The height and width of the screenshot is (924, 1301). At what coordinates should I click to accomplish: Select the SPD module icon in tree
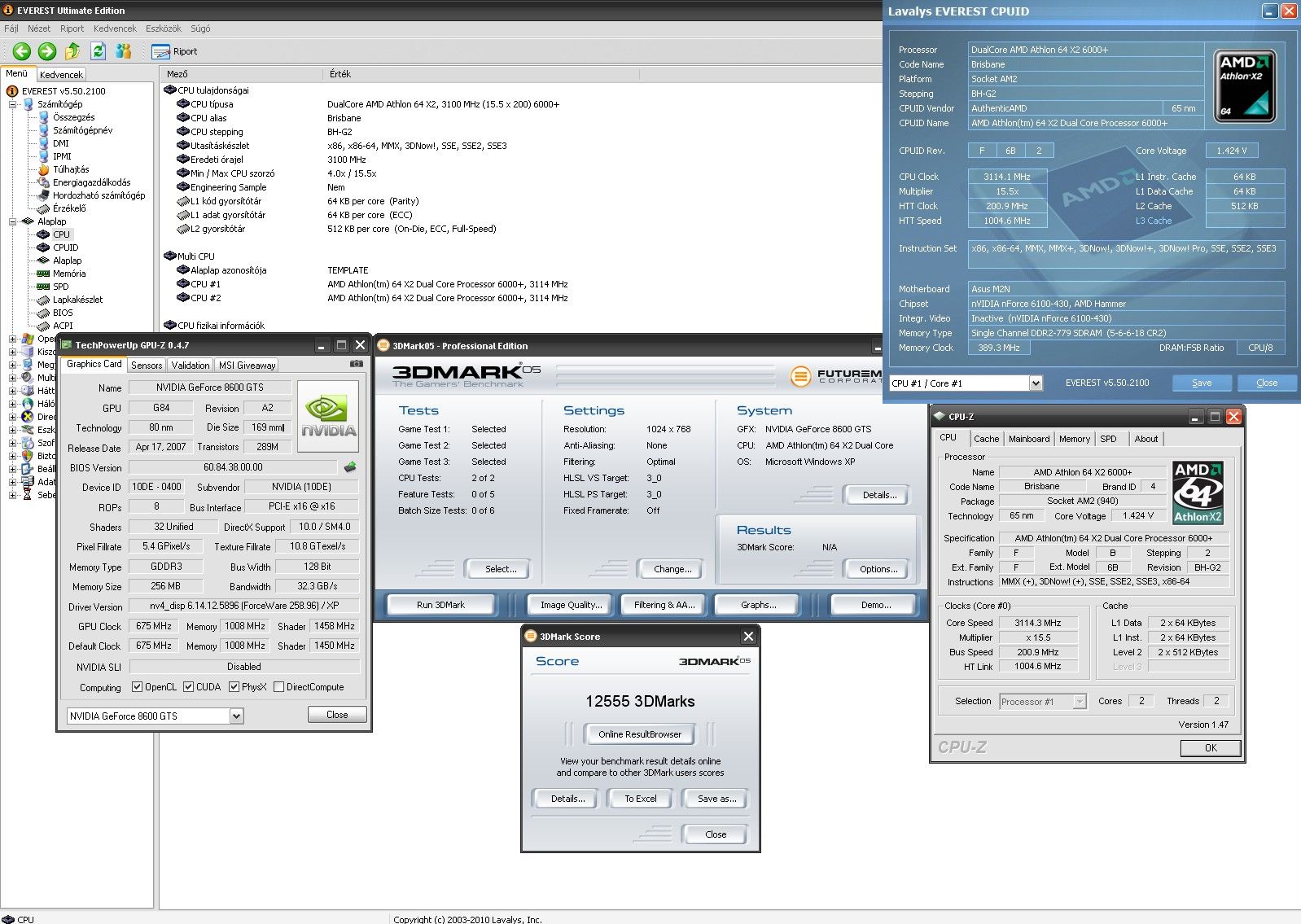tap(44, 287)
